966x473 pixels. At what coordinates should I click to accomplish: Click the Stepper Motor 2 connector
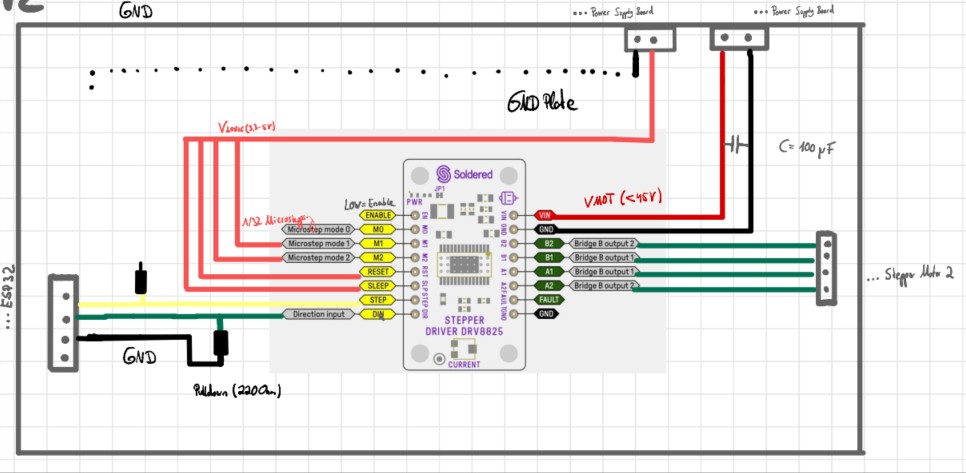(827, 268)
